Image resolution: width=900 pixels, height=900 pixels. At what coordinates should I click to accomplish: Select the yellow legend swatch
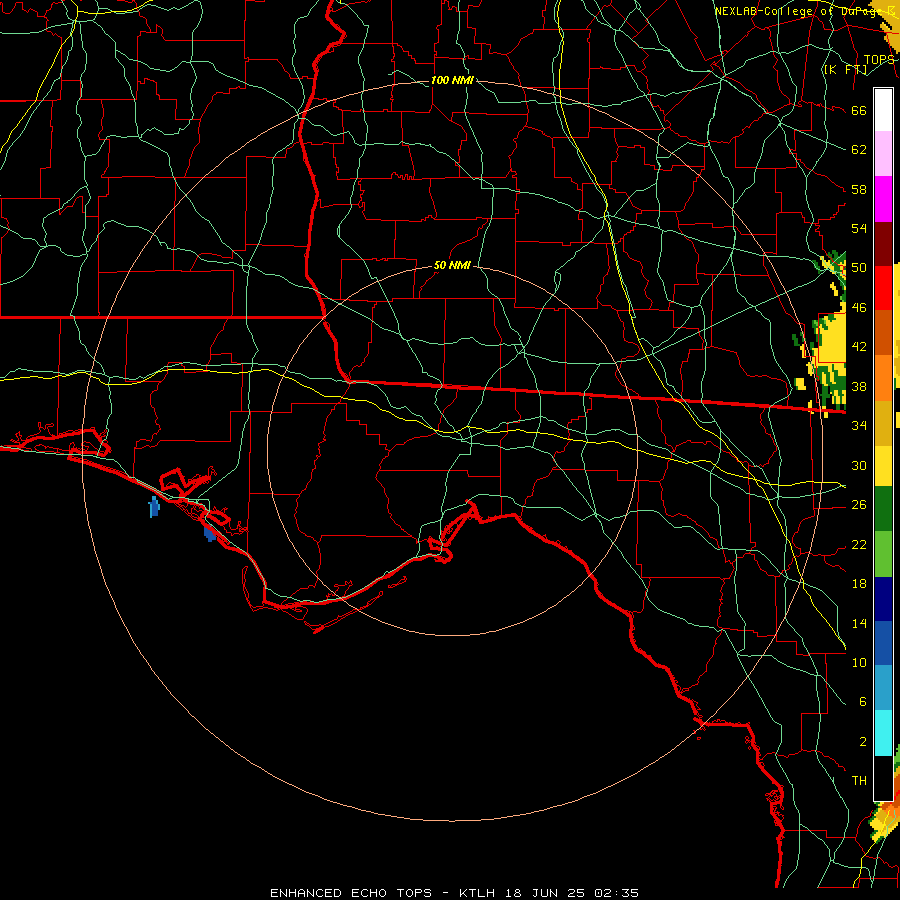point(883,466)
